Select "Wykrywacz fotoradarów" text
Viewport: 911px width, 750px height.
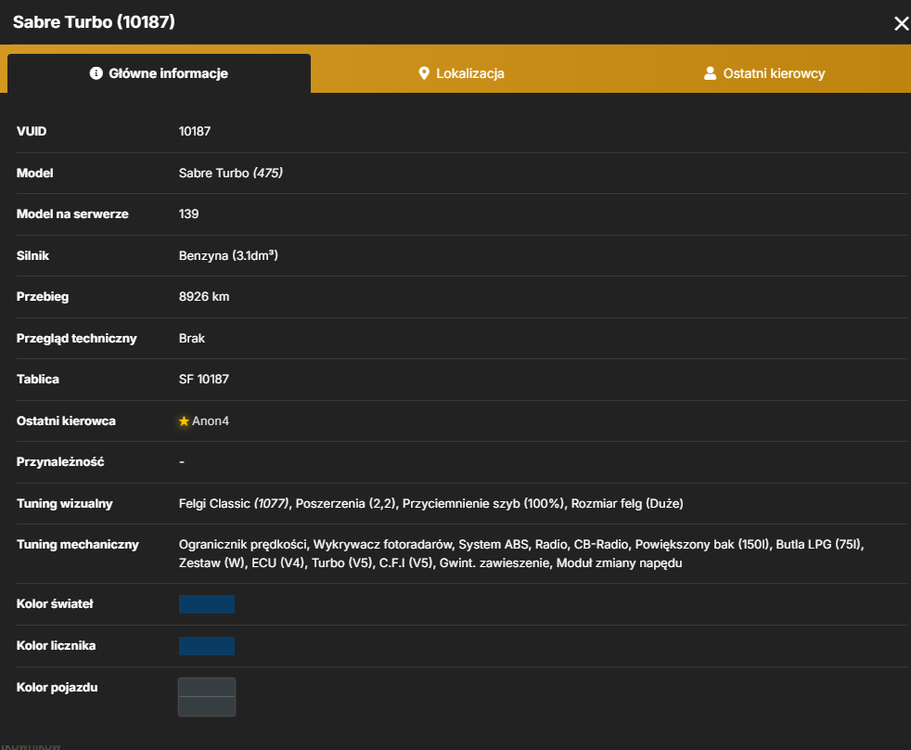tap(383, 545)
